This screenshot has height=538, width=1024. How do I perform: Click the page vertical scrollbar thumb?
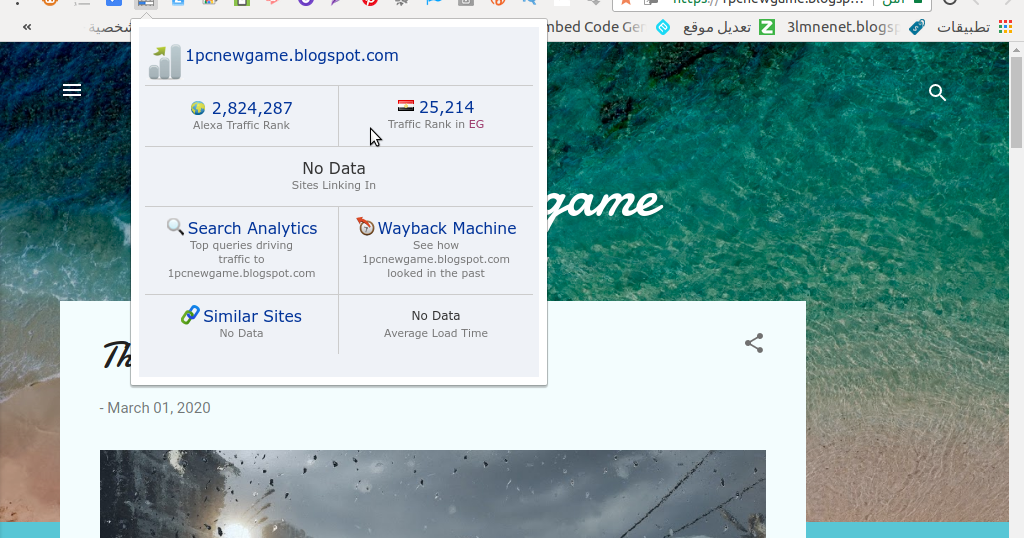click(x=1016, y=103)
